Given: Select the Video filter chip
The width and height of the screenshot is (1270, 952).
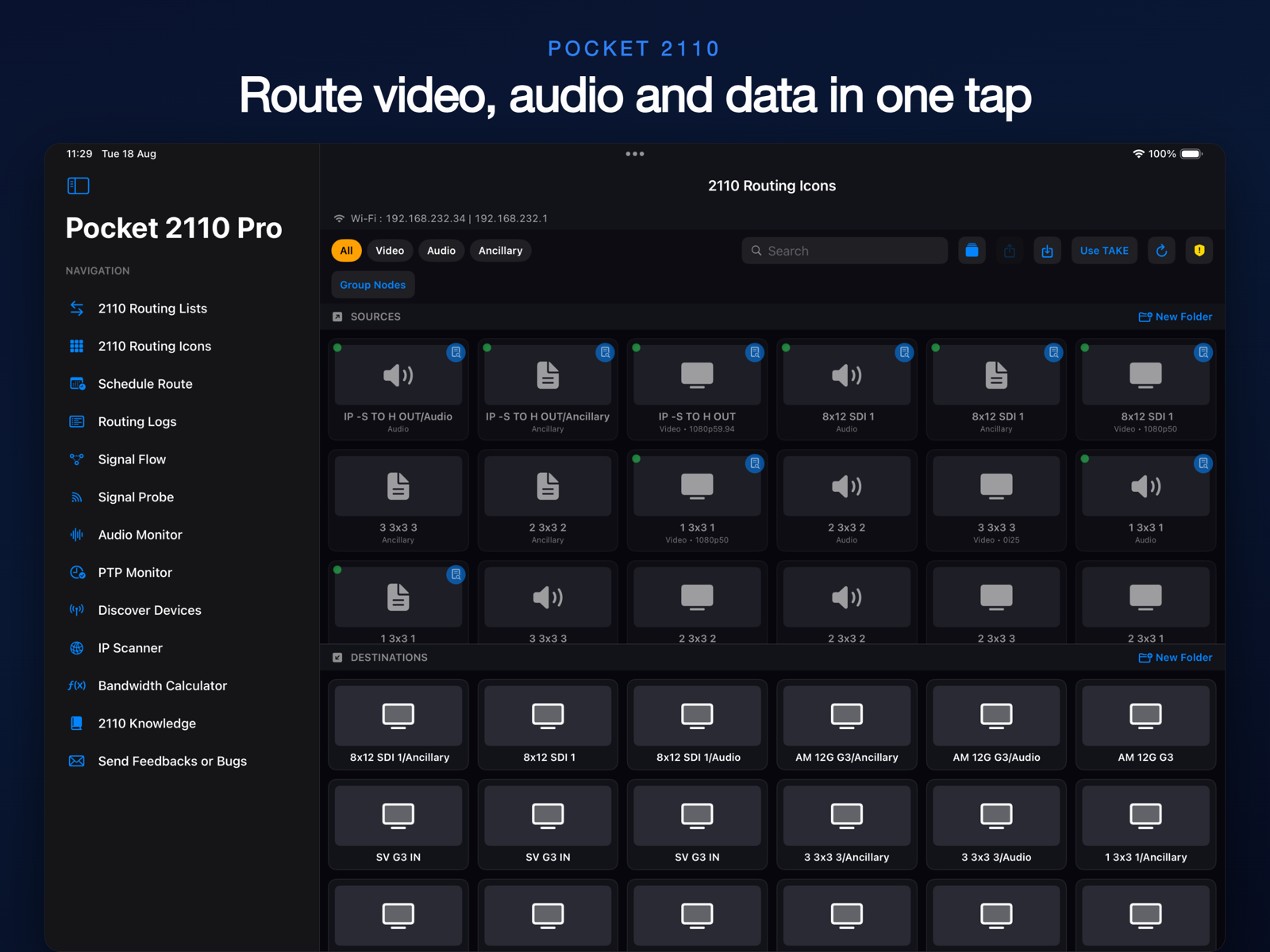Looking at the screenshot, I should [x=390, y=251].
